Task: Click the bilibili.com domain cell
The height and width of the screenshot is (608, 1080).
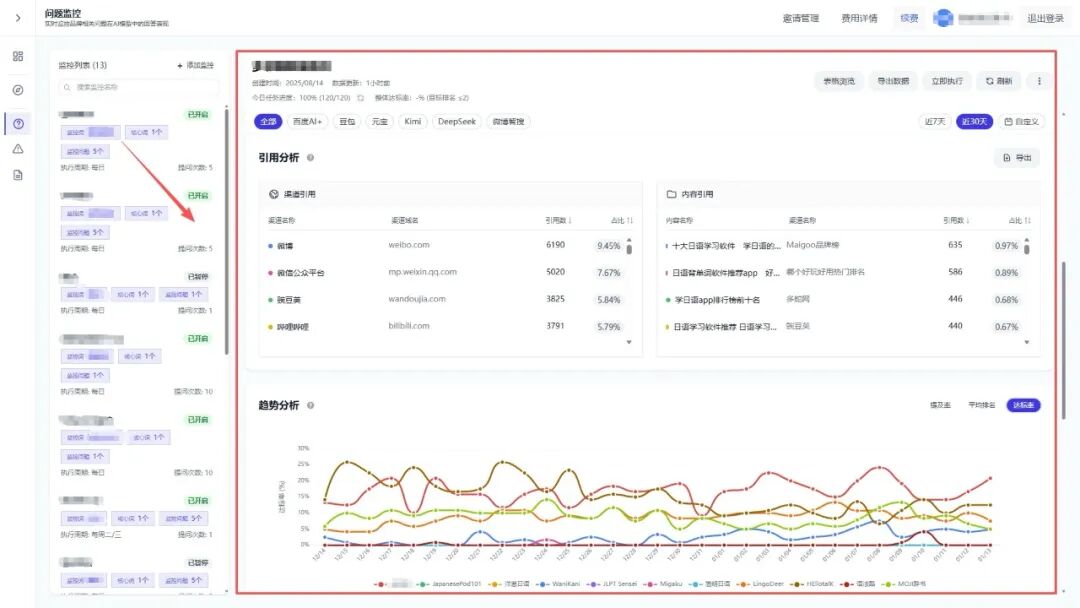Action: coord(408,326)
